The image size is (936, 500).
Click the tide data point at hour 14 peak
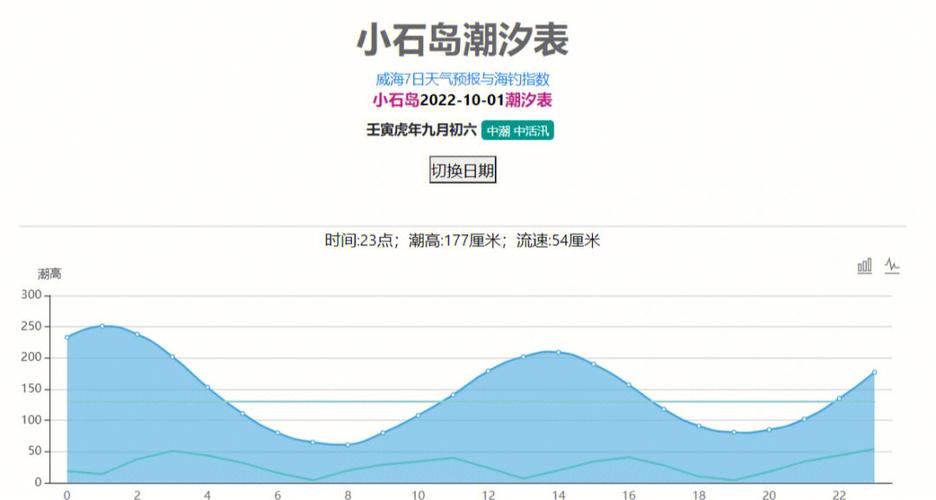(x=559, y=352)
